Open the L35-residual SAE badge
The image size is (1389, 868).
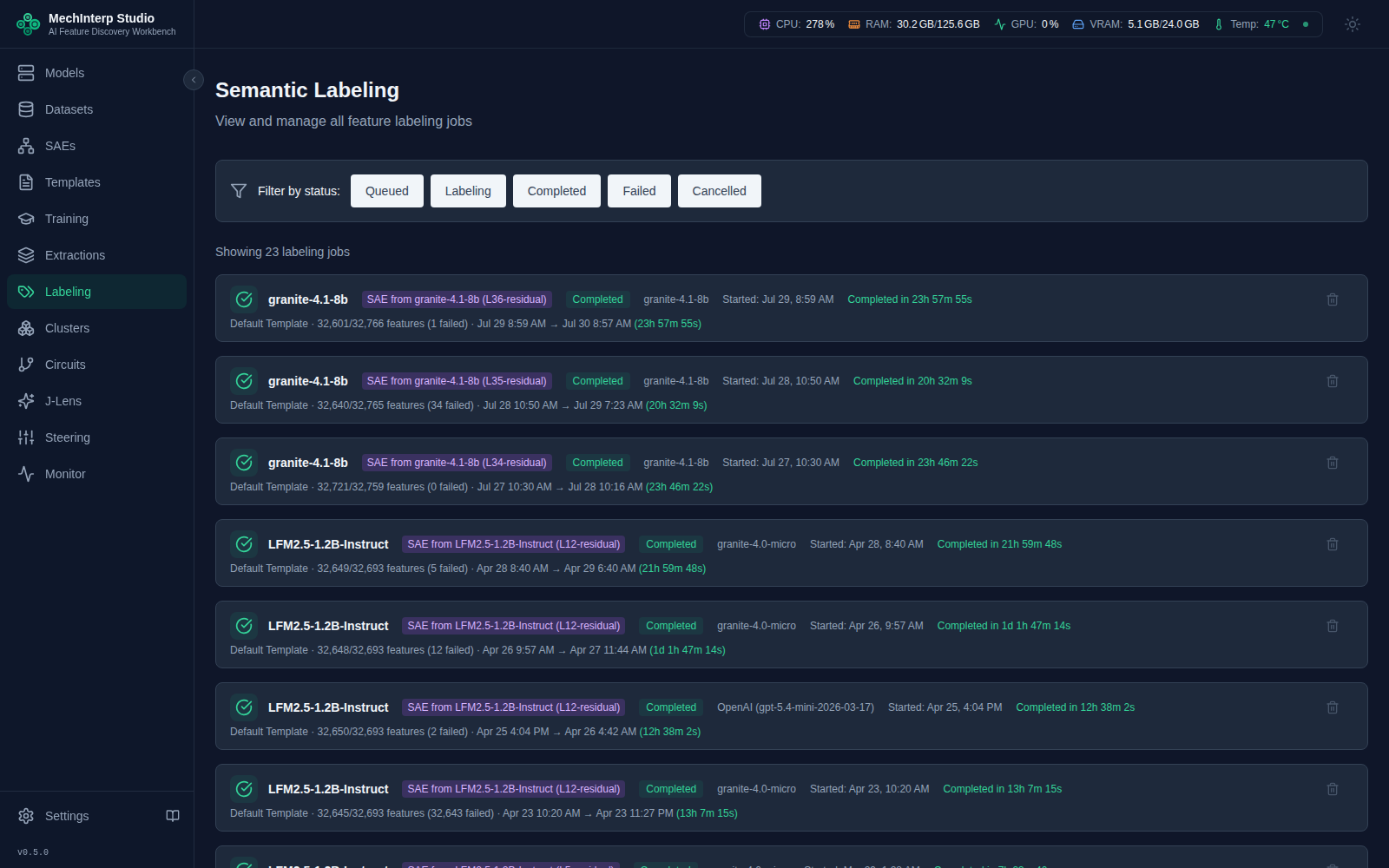tap(457, 381)
